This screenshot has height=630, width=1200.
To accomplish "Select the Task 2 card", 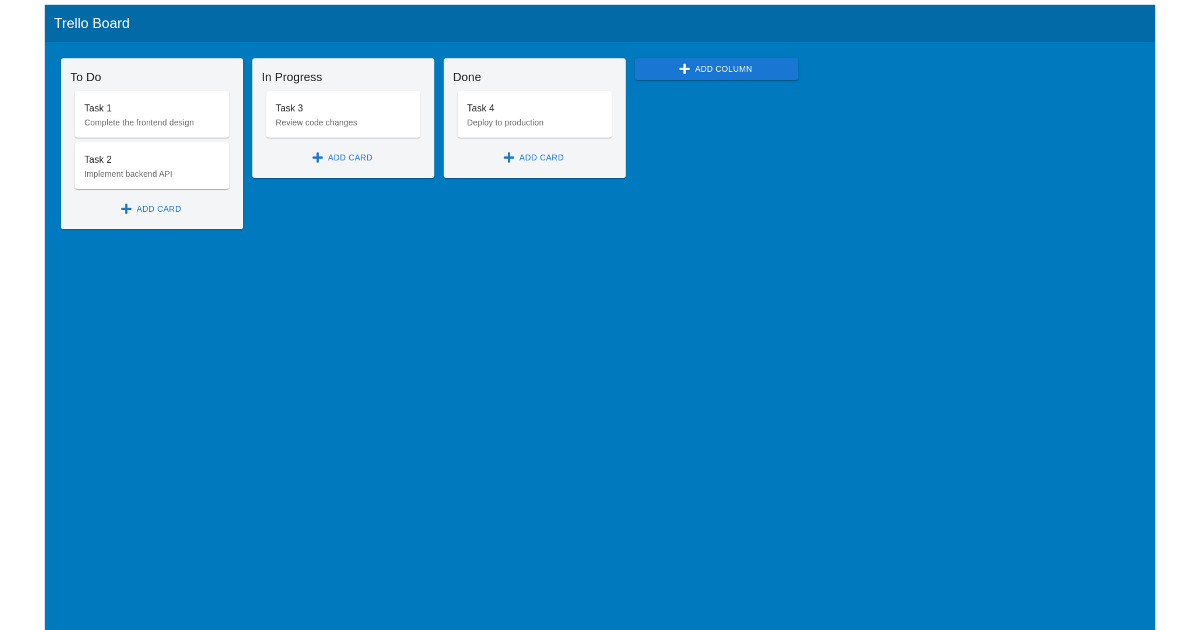I will (x=151, y=164).
